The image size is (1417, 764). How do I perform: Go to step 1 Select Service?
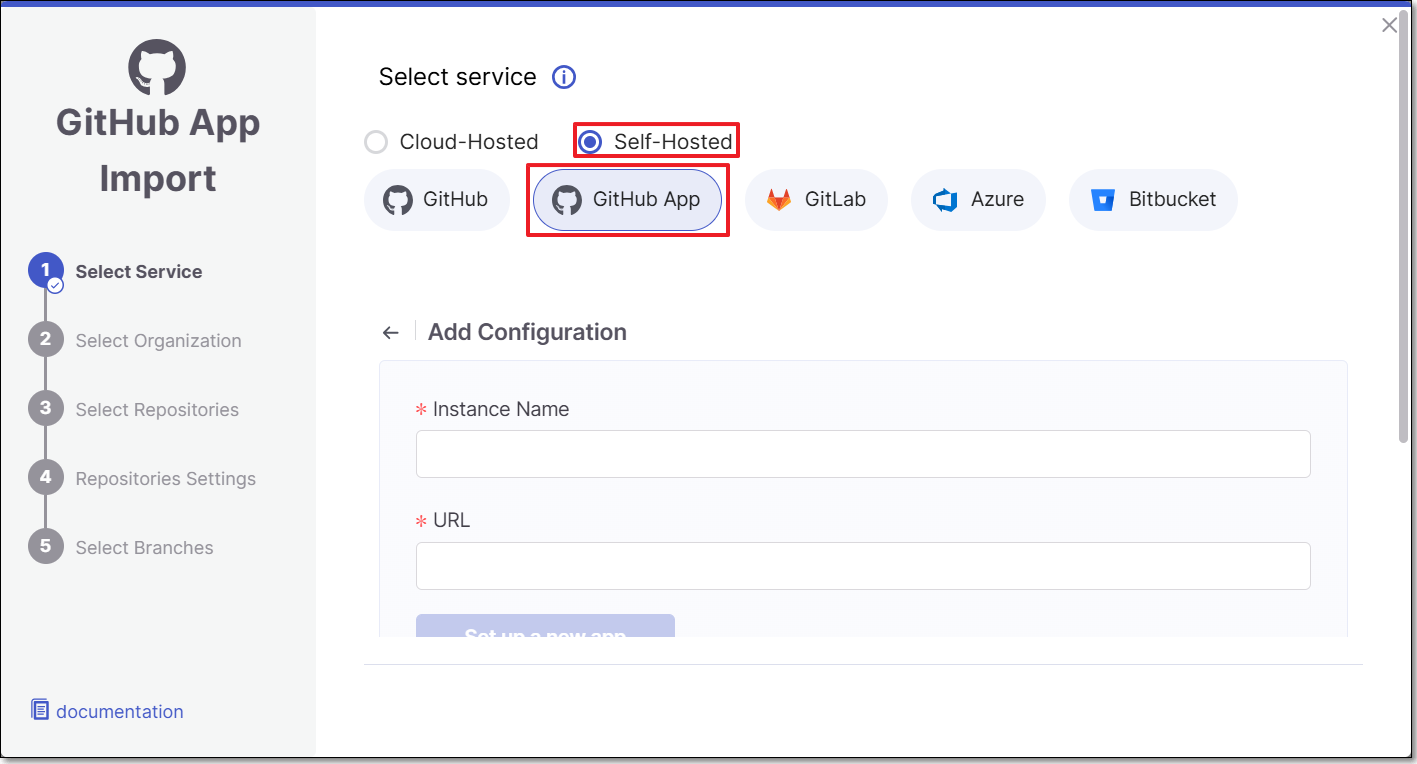(138, 272)
